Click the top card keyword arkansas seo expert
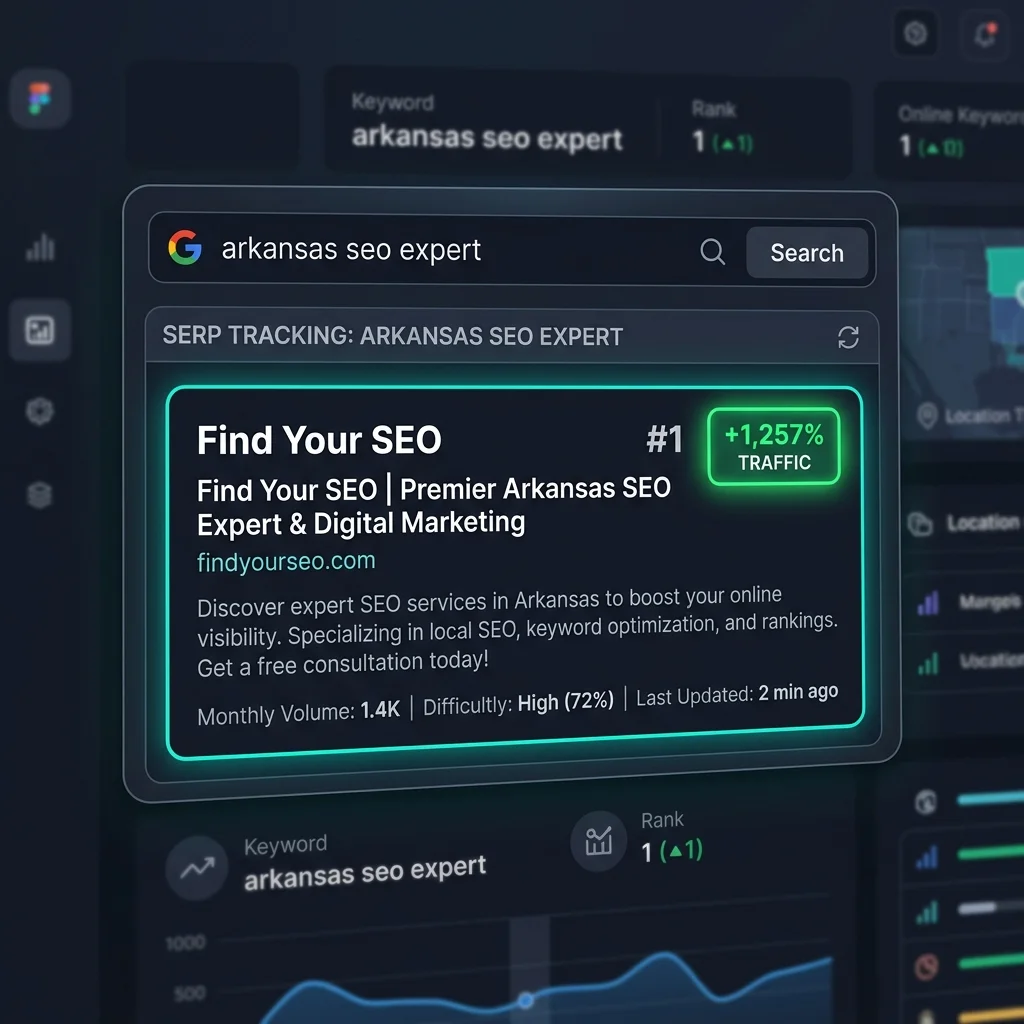 tap(487, 138)
